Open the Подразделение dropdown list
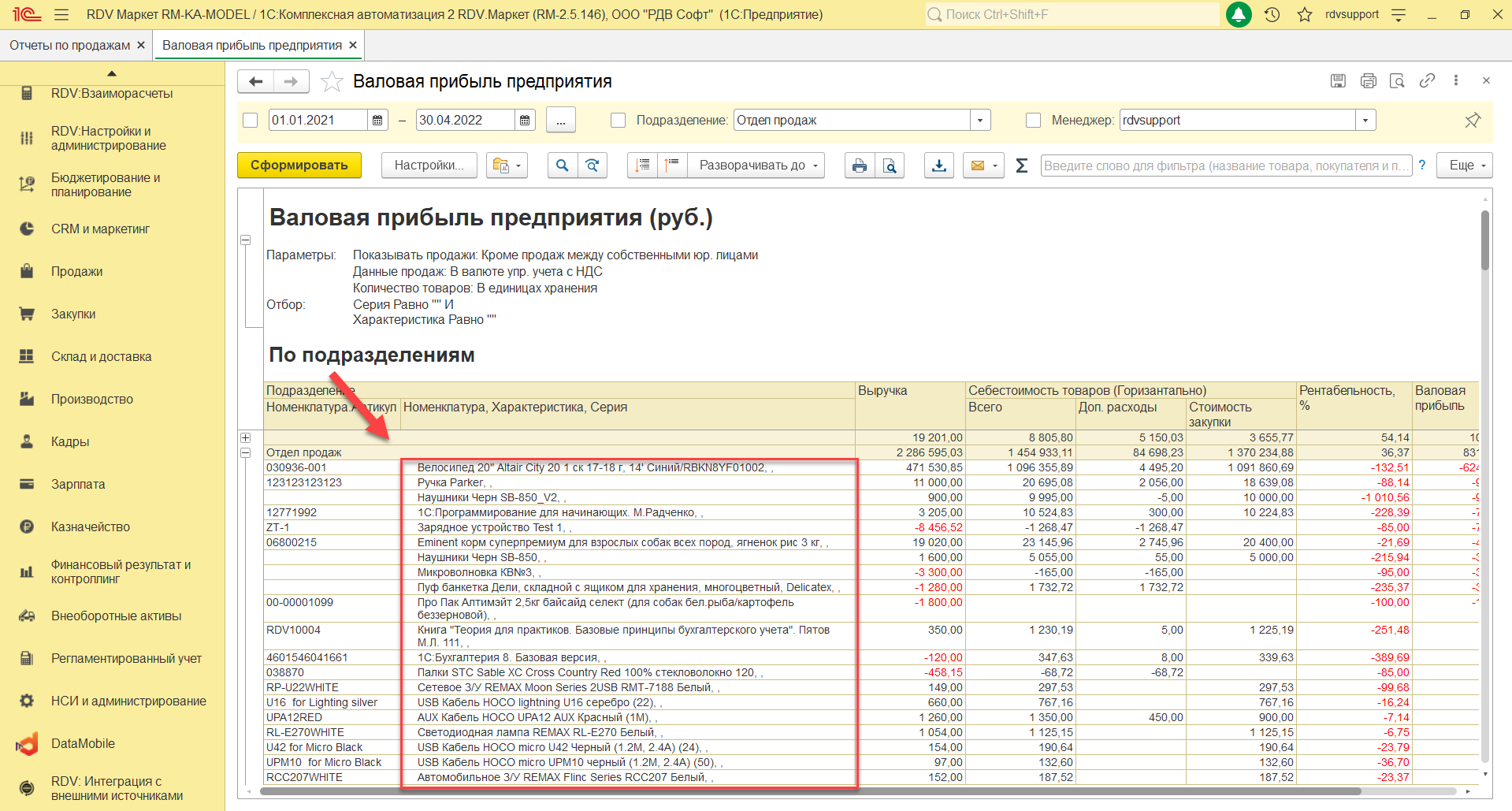 pos(980,121)
